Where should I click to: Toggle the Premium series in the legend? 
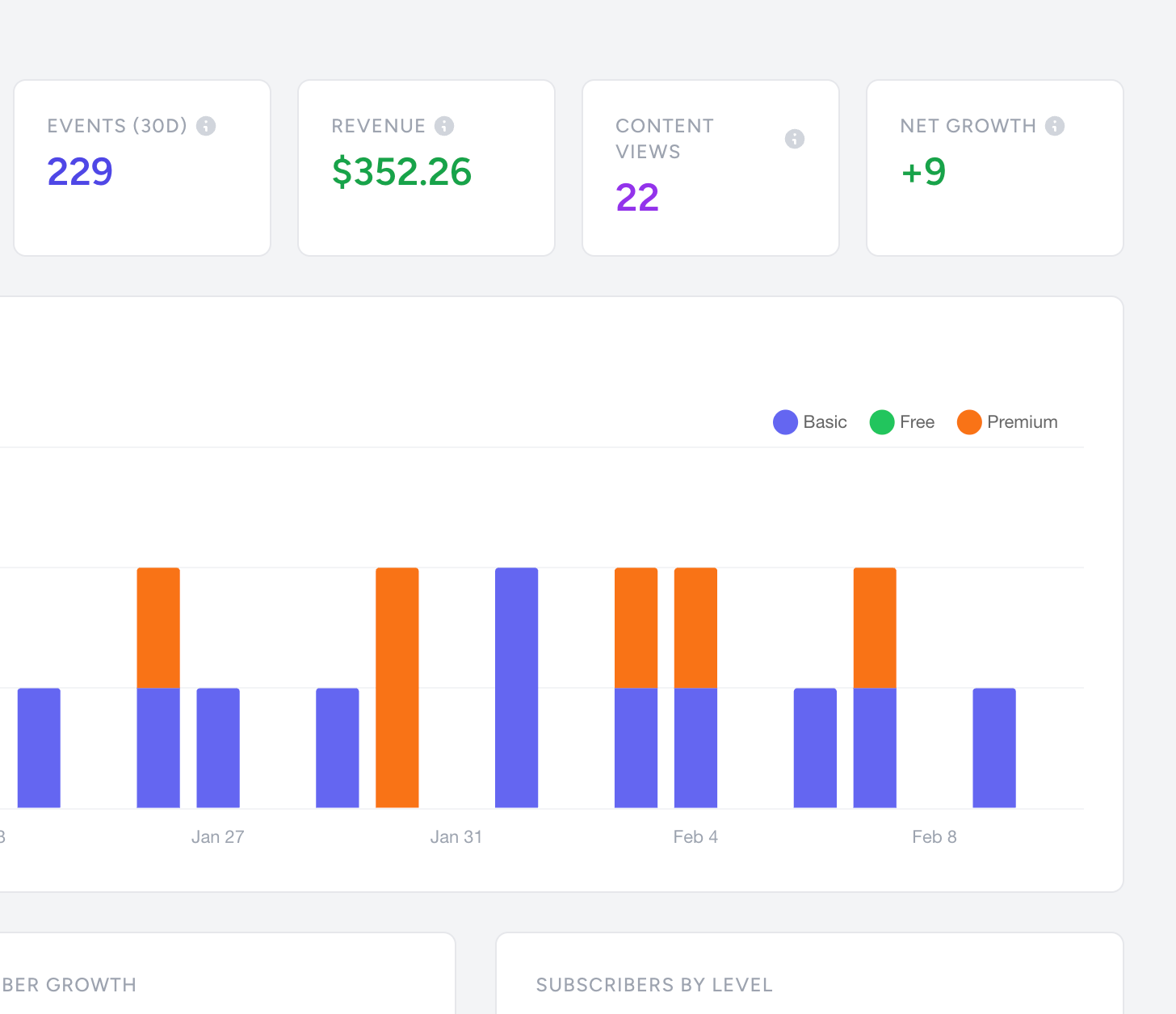point(1006,421)
